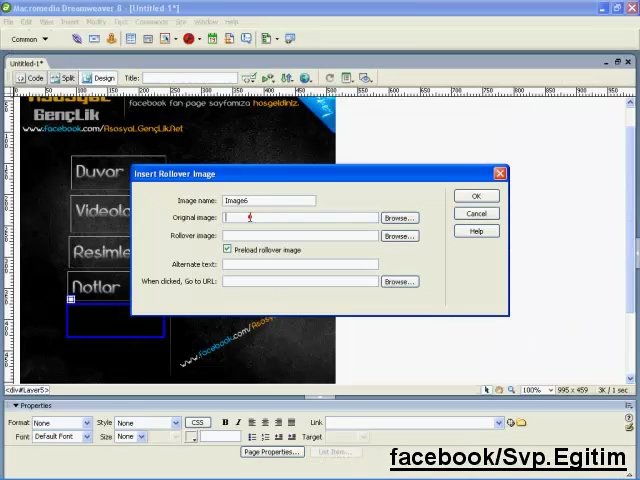This screenshot has height=480, width=640.
Task: Click the View Options toolbar icon
Action: 347,78
